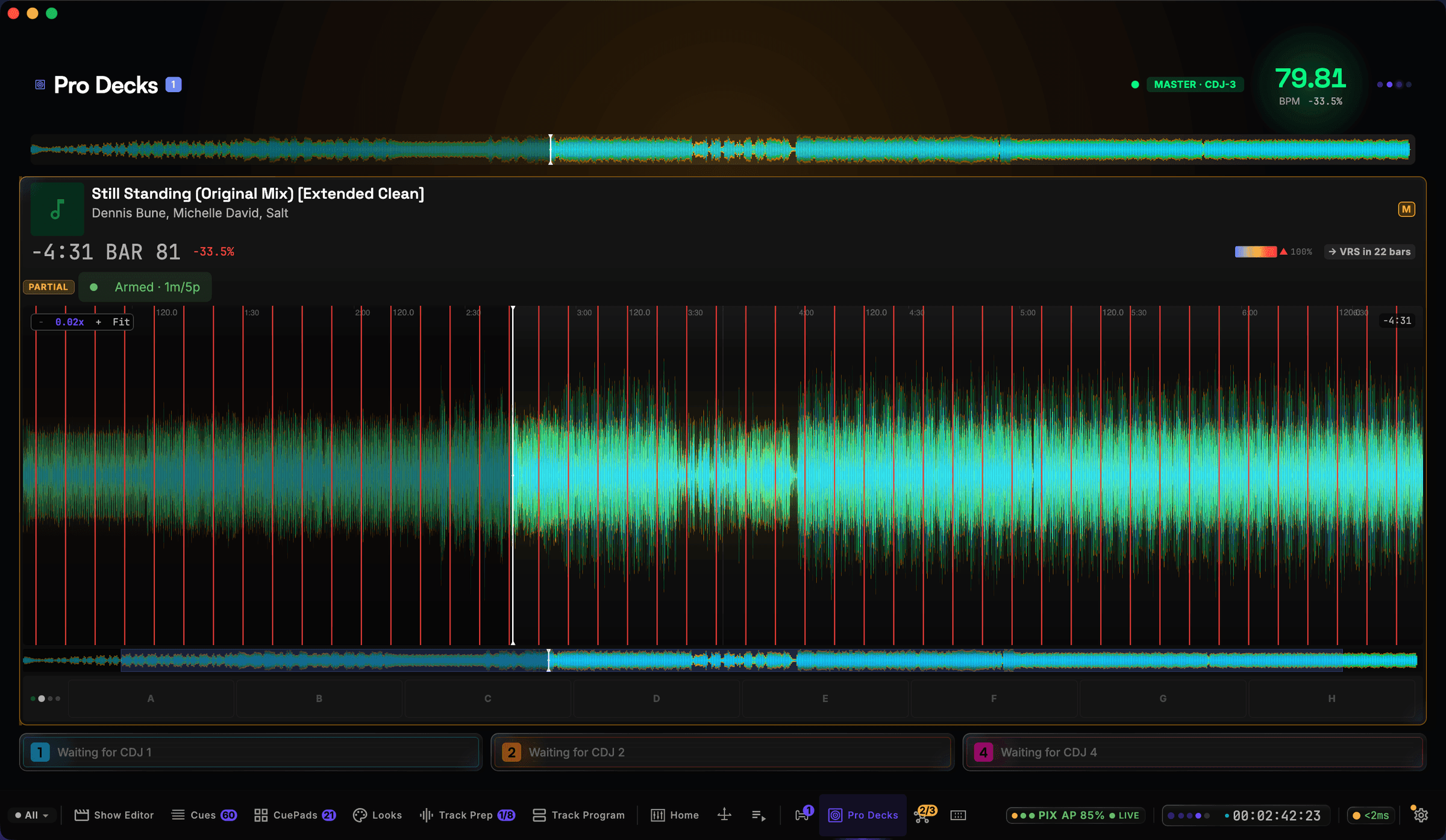Select hot cue pad E
This screenshot has height=840, width=1446.
tap(825, 698)
